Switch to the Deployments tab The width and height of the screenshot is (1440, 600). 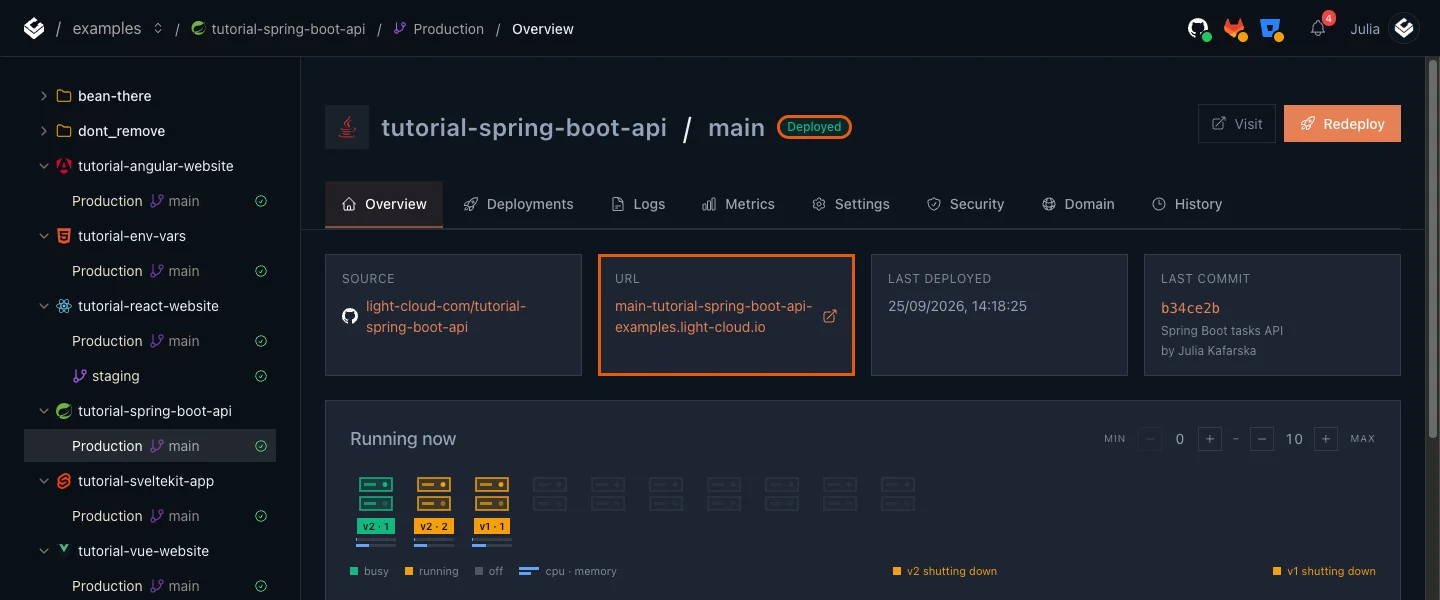[x=518, y=204]
